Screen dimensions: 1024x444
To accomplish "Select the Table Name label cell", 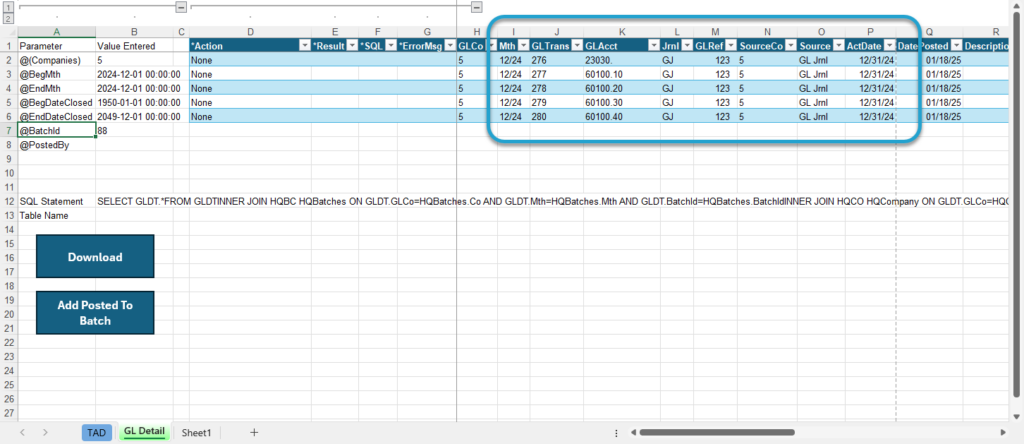I will 57,215.
